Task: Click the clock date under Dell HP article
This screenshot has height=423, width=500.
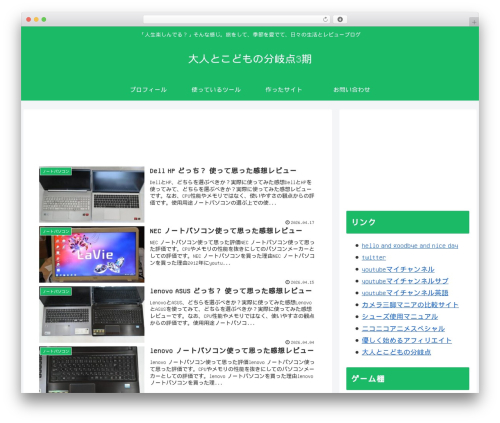Action: (x=299, y=222)
